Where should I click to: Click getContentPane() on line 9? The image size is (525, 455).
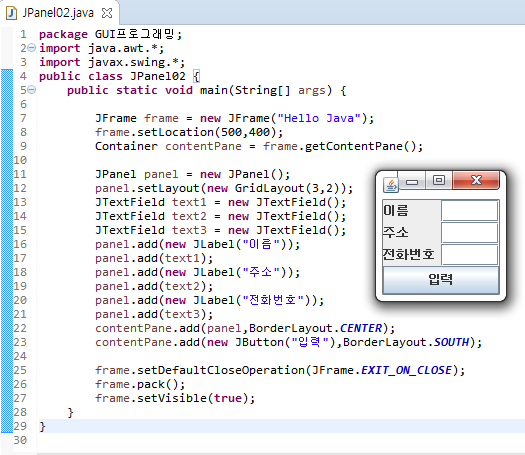coord(360,146)
